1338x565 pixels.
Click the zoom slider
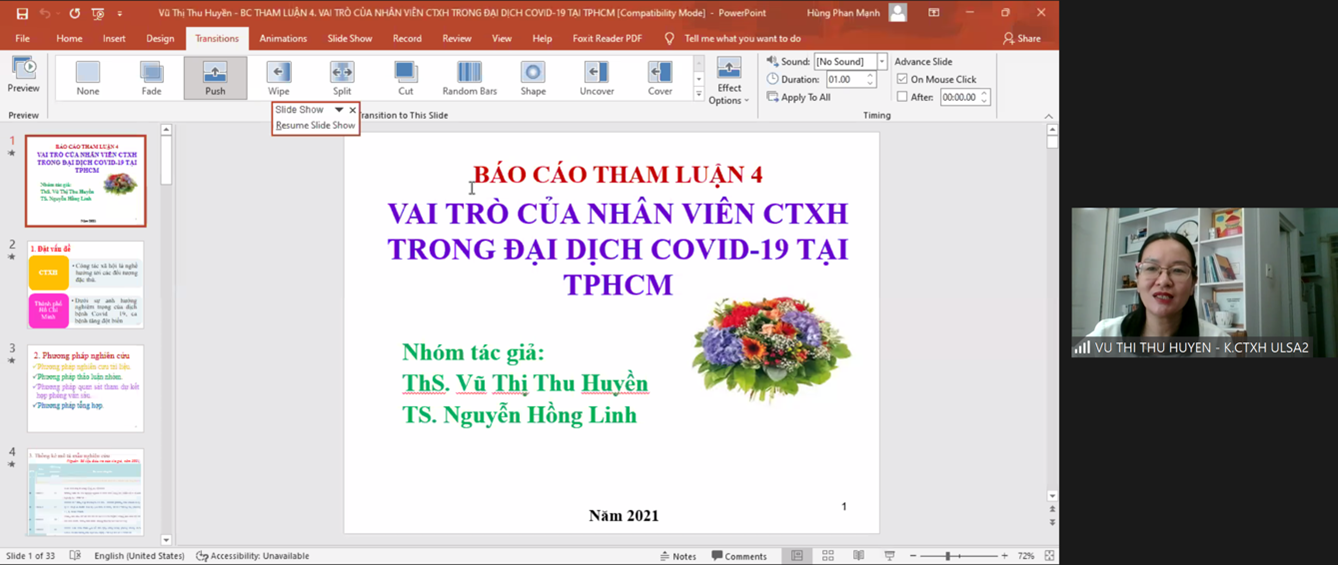958,556
